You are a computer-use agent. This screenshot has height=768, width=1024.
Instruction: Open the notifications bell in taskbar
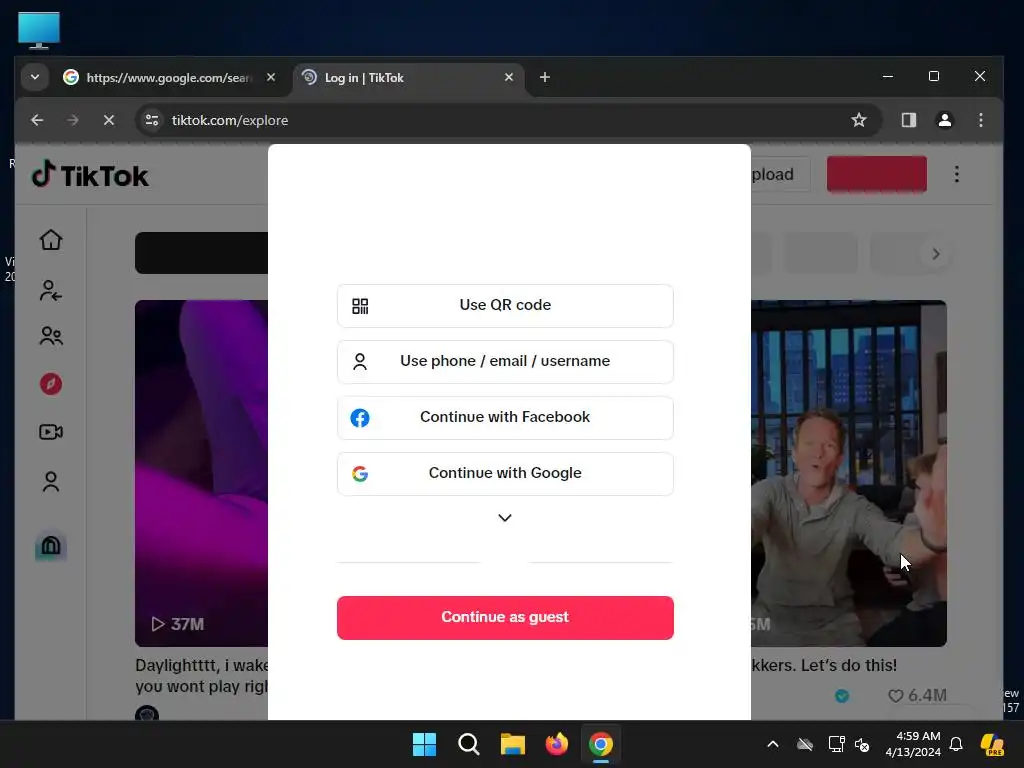pos(956,744)
